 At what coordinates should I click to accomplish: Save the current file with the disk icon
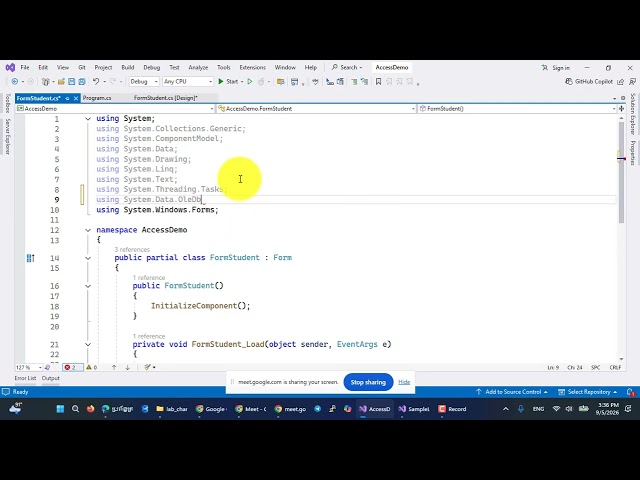click(x=71, y=82)
